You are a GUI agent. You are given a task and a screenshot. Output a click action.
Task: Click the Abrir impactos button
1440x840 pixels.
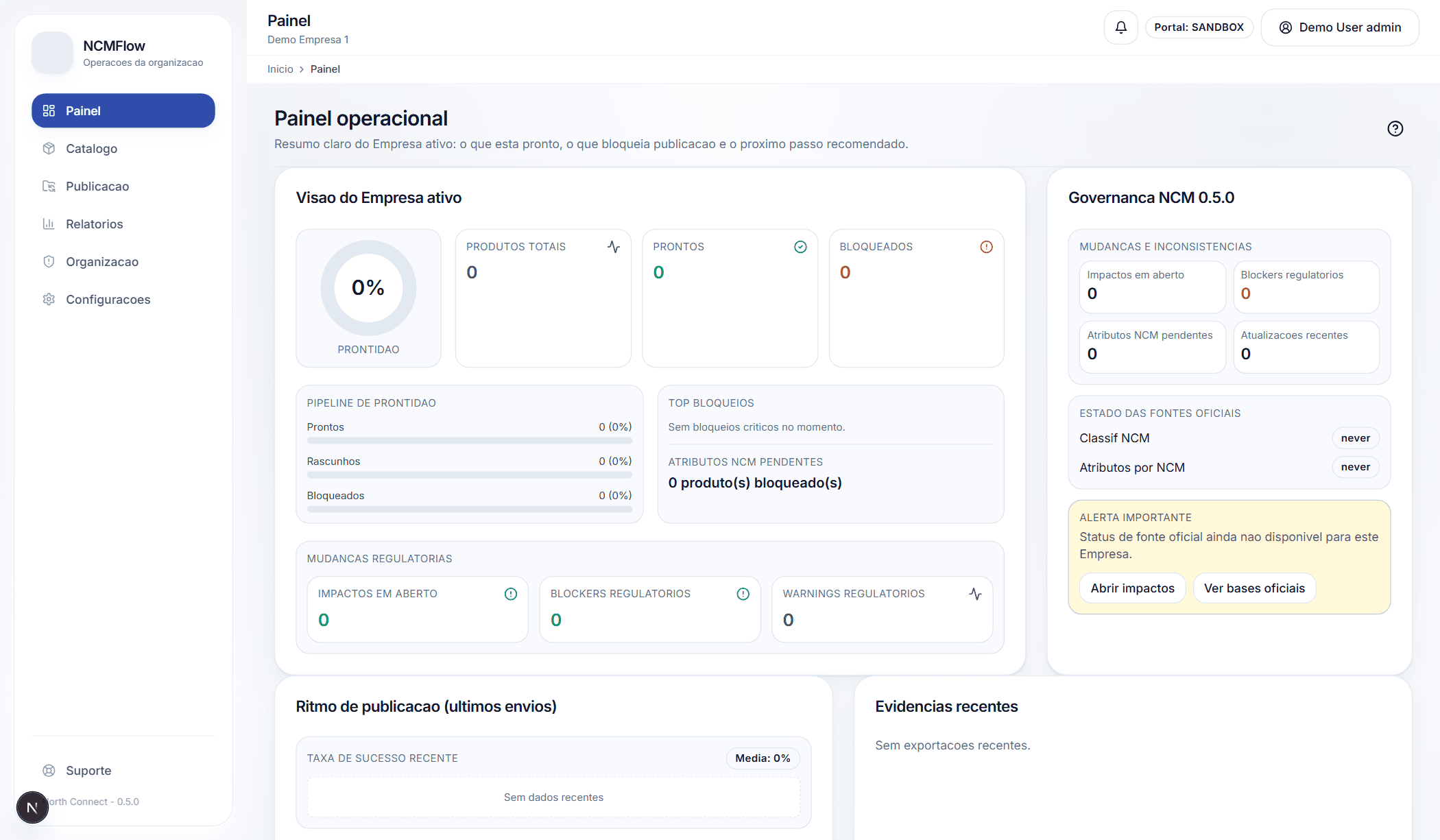click(1132, 588)
